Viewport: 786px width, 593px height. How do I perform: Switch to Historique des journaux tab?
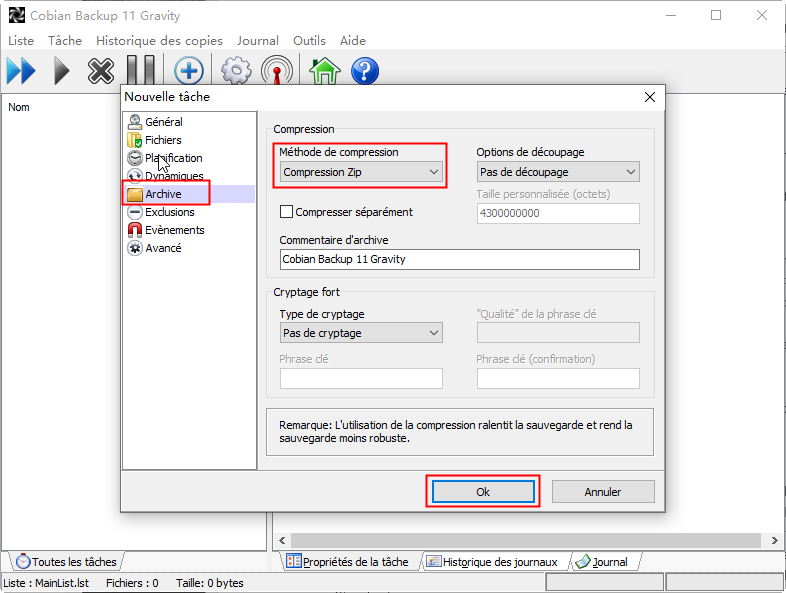tap(492, 562)
